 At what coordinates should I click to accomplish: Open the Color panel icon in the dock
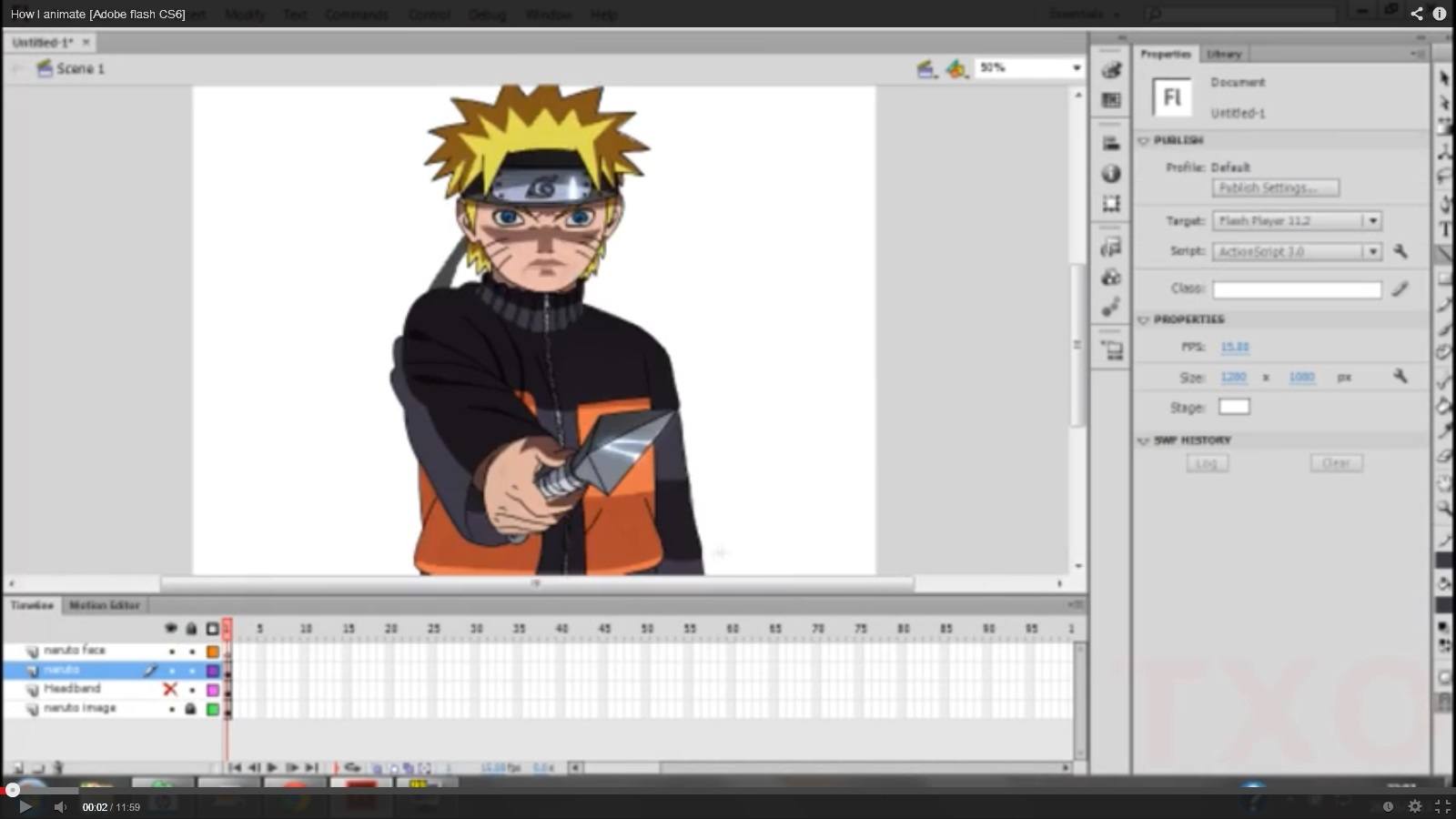pyautogui.click(x=1111, y=70)
